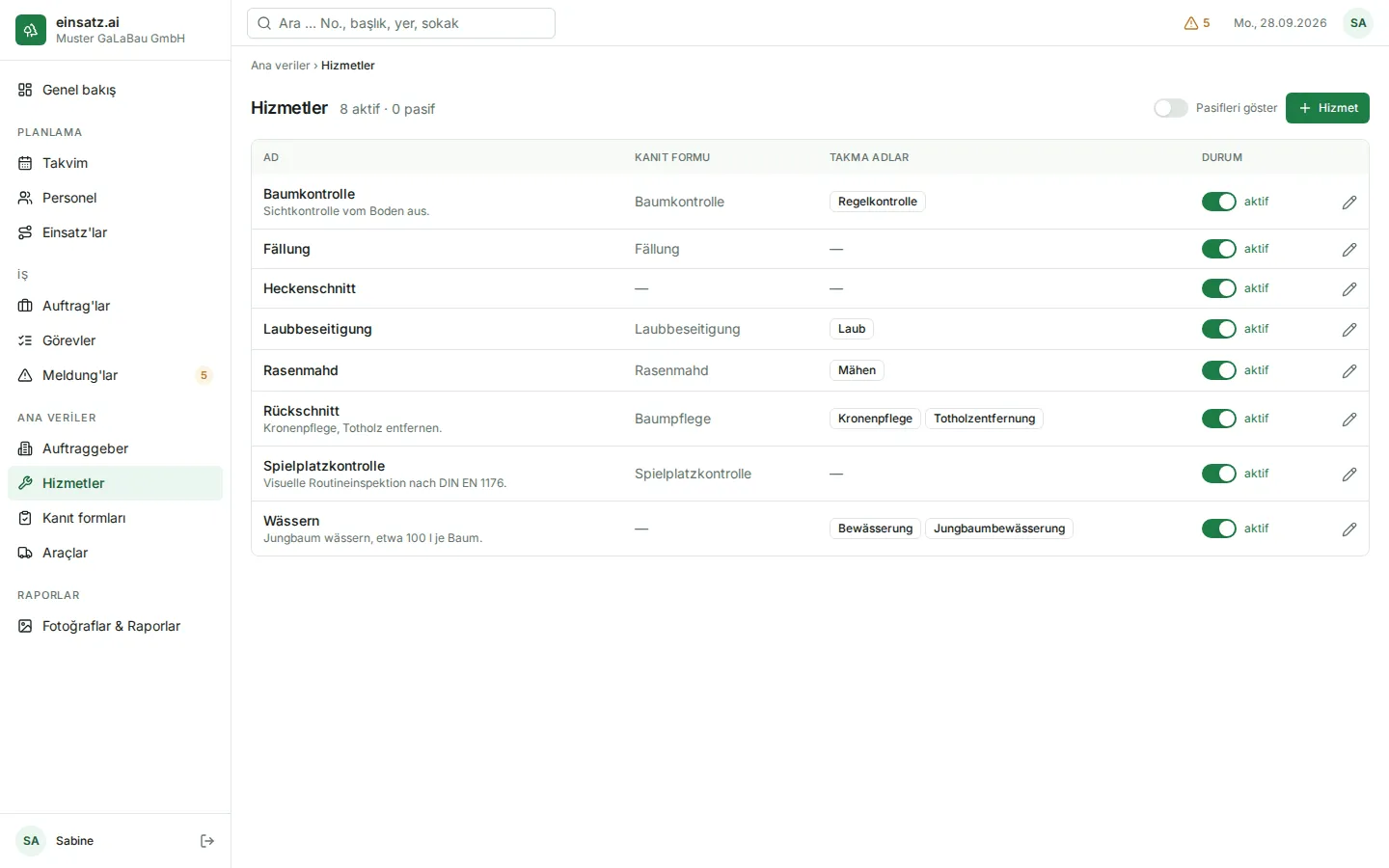Deactivate Fällung status toggle
The width and height of the screenshot is (1389, 868).
pos(1219,249)
